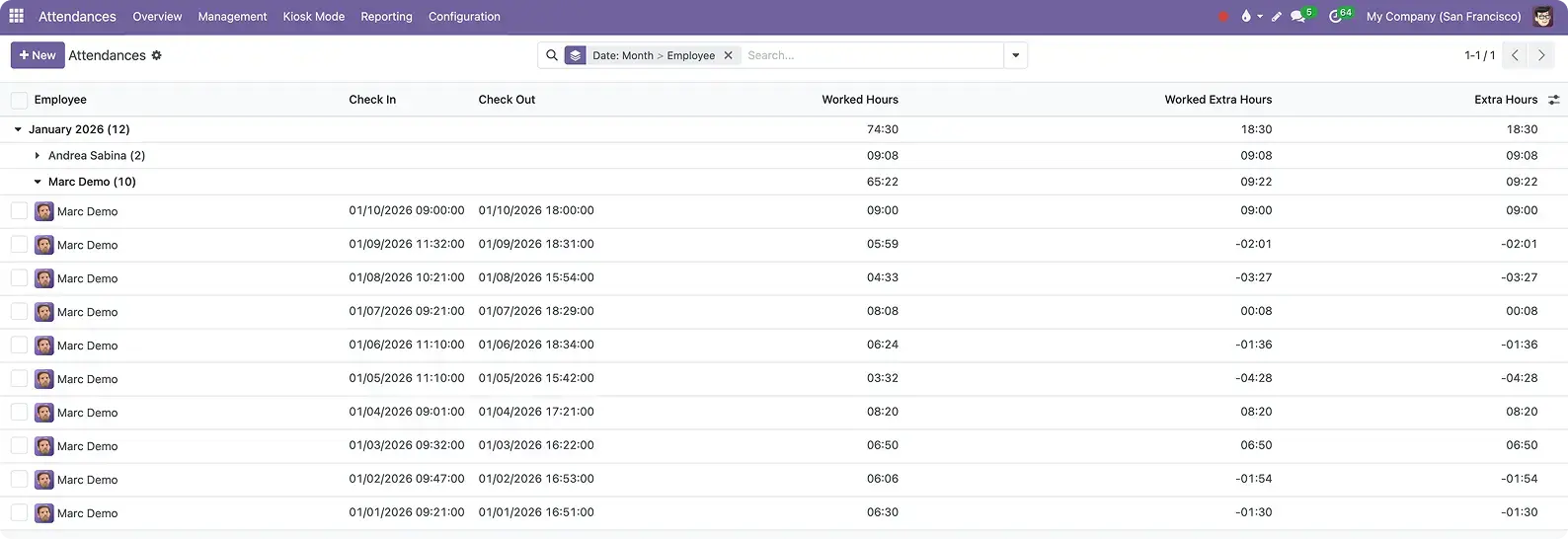Open the search options dropdown arrow
Image resolution: width=1568 pixels, height=539 pixels.
coord(1015,55)
